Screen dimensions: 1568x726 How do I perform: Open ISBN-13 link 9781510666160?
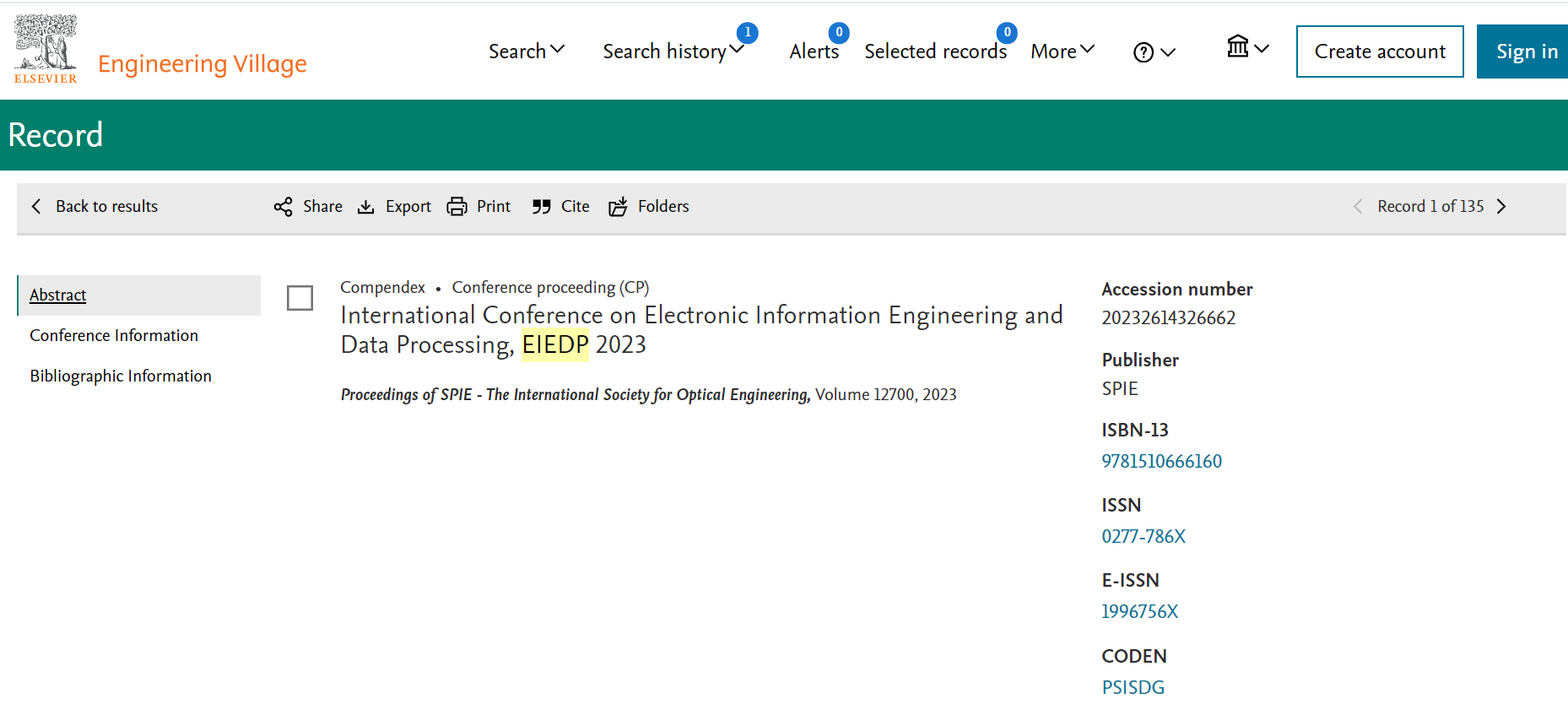point(1161,462)
